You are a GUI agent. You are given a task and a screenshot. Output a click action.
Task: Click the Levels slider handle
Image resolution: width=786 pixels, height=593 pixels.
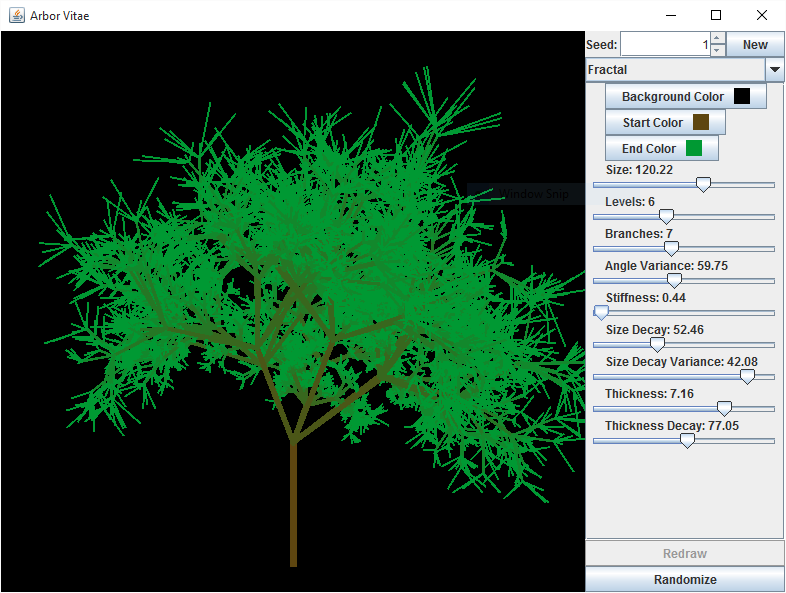(666, 217)
